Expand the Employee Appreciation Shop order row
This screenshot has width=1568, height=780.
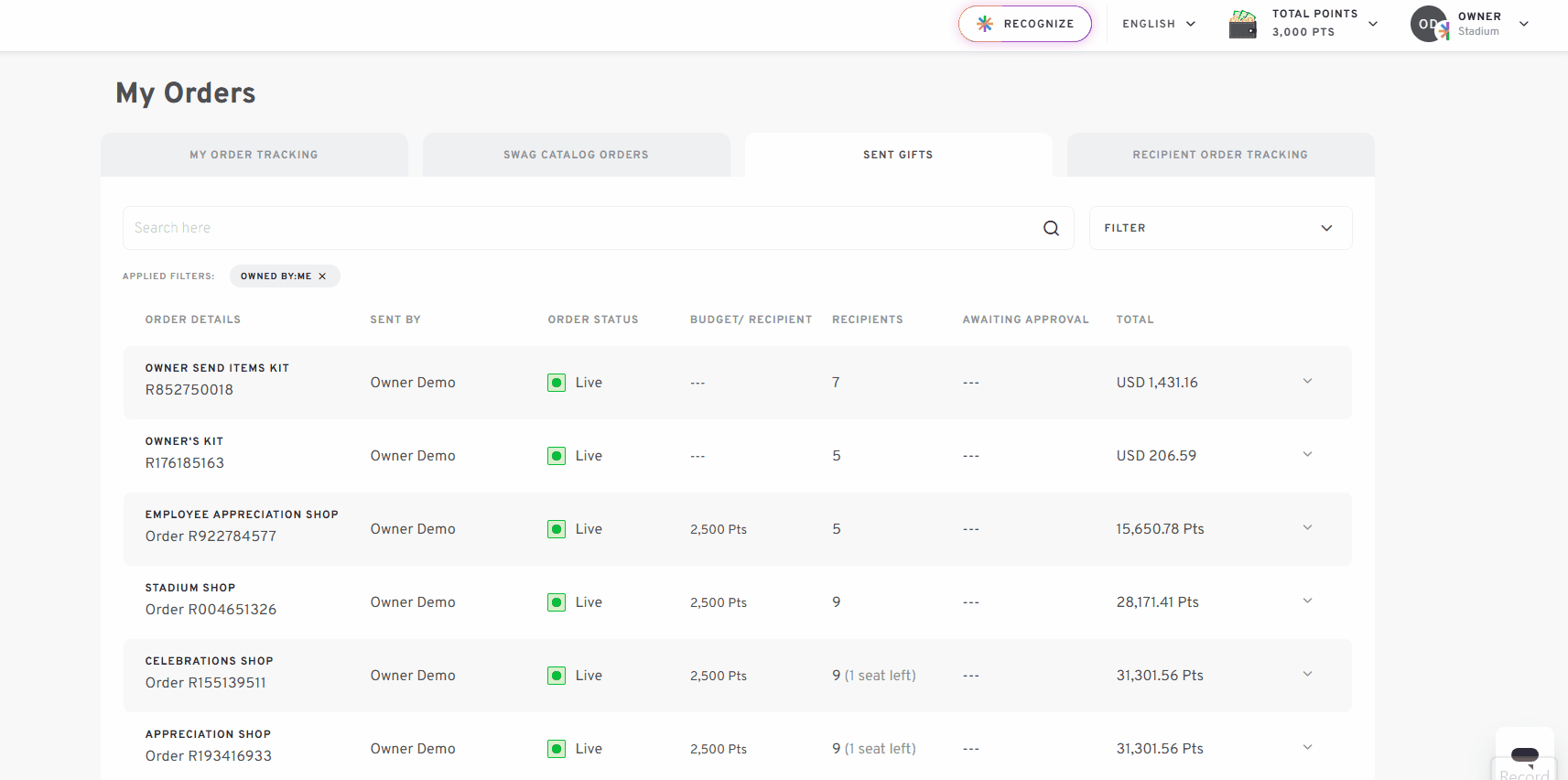coord(1307,527)
